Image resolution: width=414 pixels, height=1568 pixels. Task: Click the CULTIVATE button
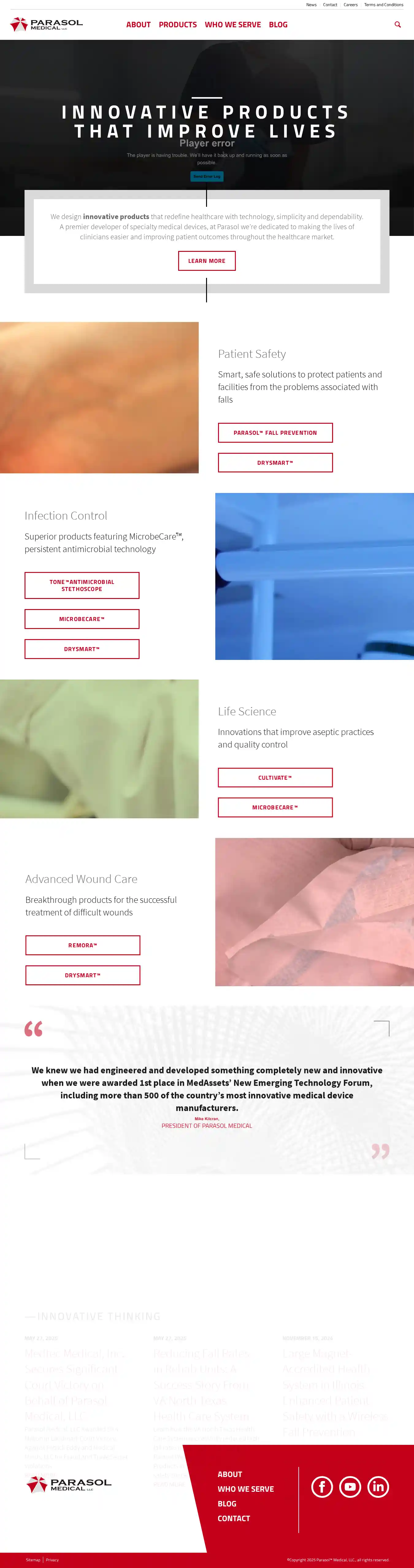click(x=275, y=777)
